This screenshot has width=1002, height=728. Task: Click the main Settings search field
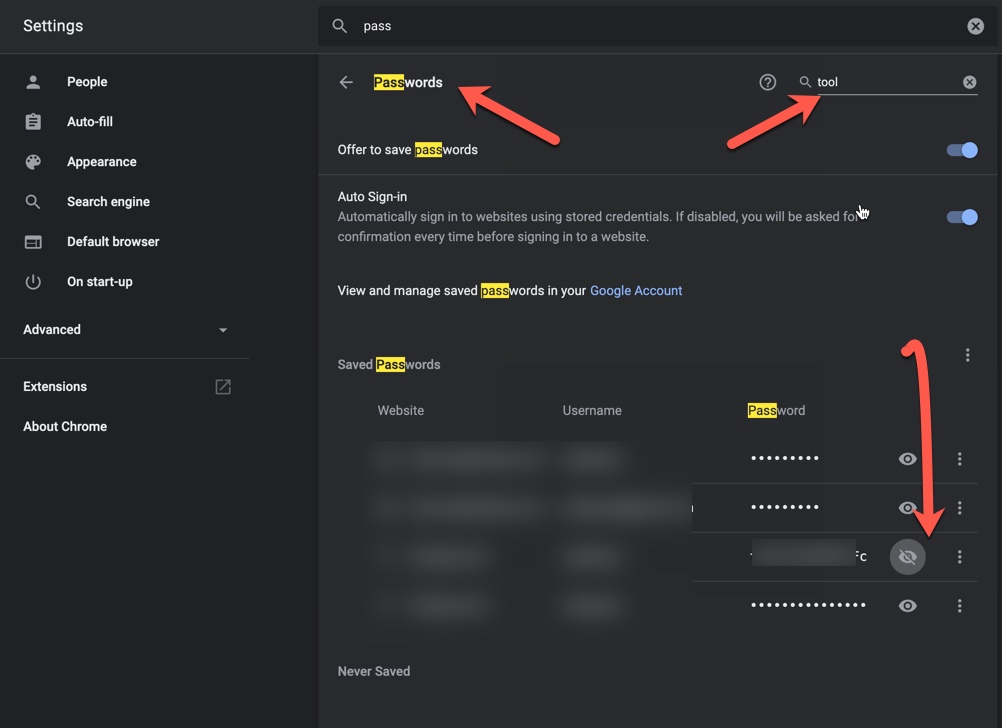click(658, 26)
